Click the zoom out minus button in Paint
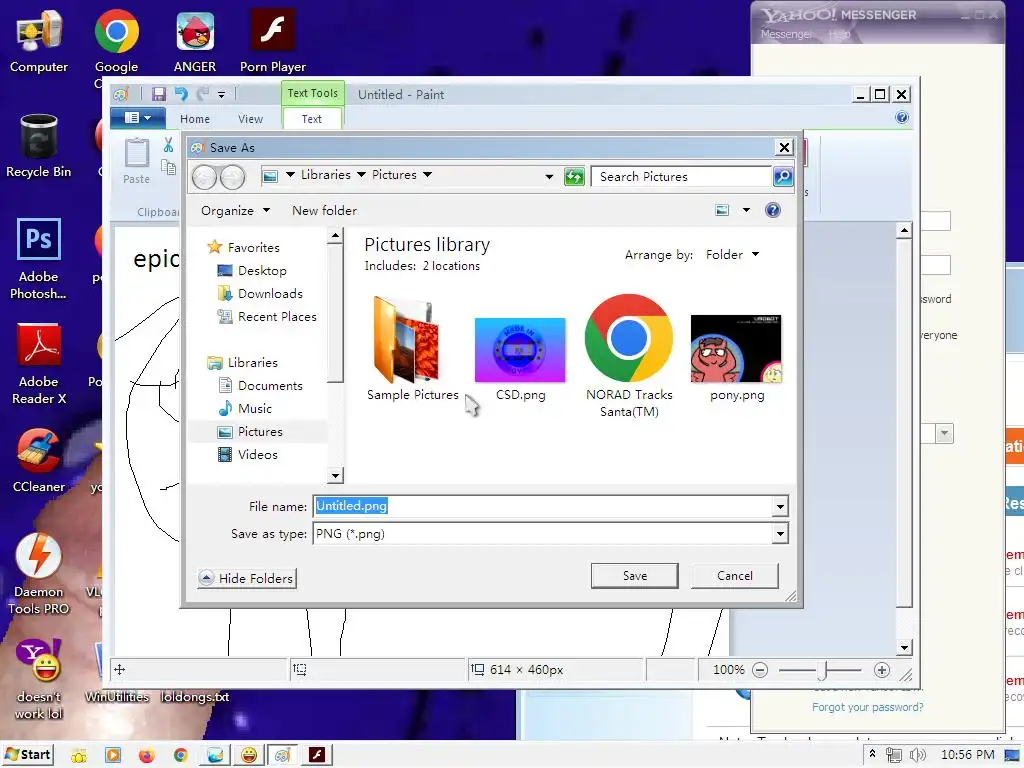This screenshot has height=768, width=1024. click(x=760, y=670)
